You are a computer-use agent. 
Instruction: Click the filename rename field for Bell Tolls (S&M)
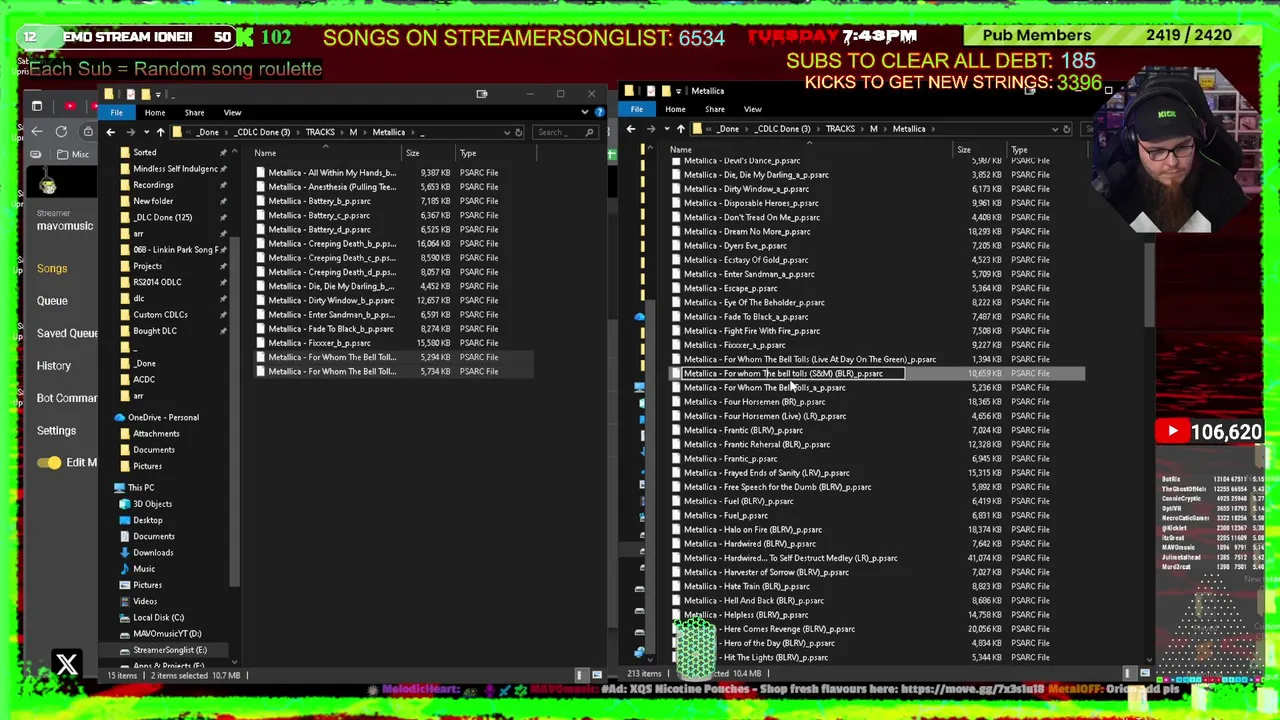793,373
